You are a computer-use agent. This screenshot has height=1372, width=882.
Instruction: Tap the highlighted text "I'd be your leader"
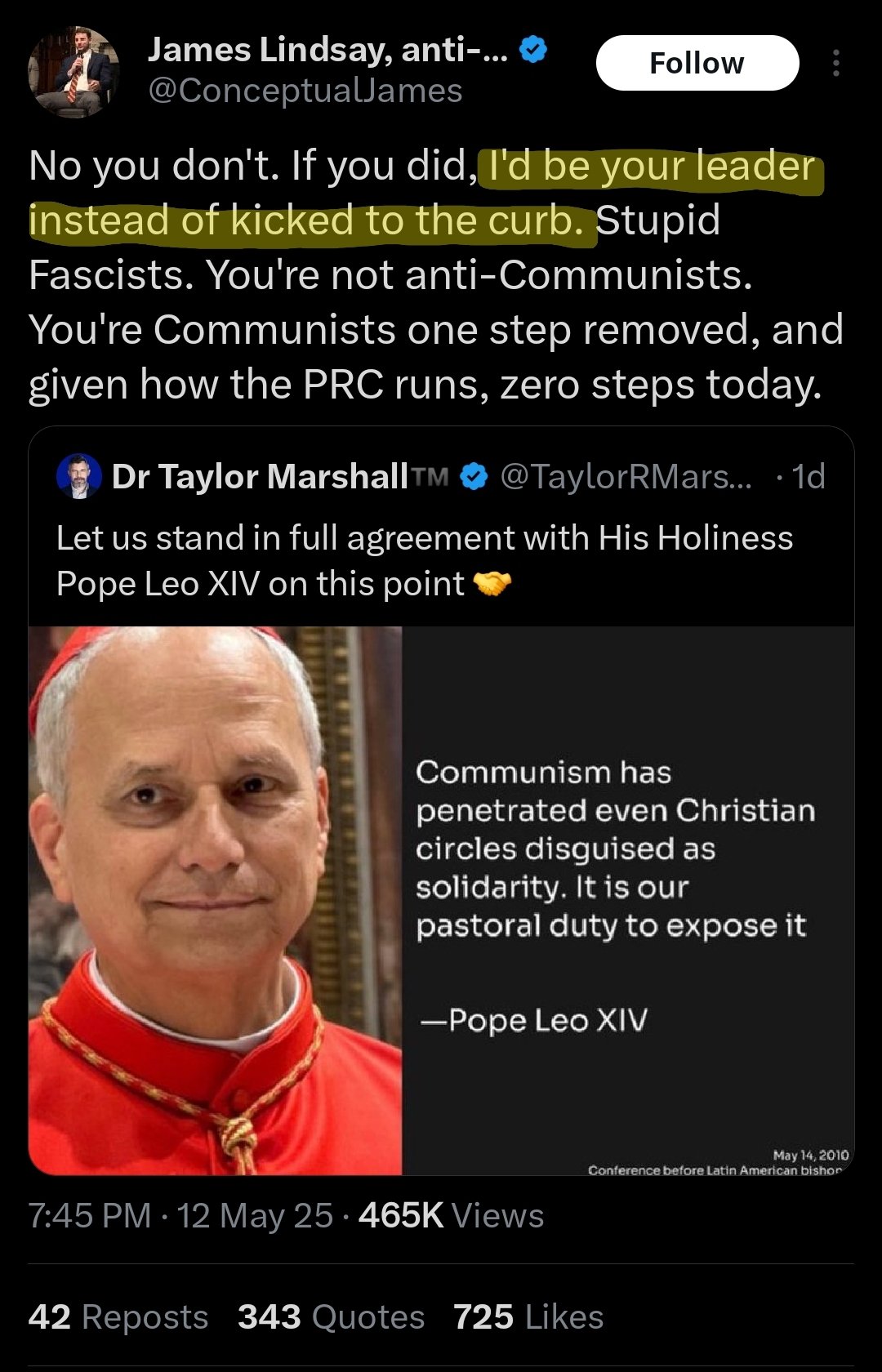click(x=652, y=166)
